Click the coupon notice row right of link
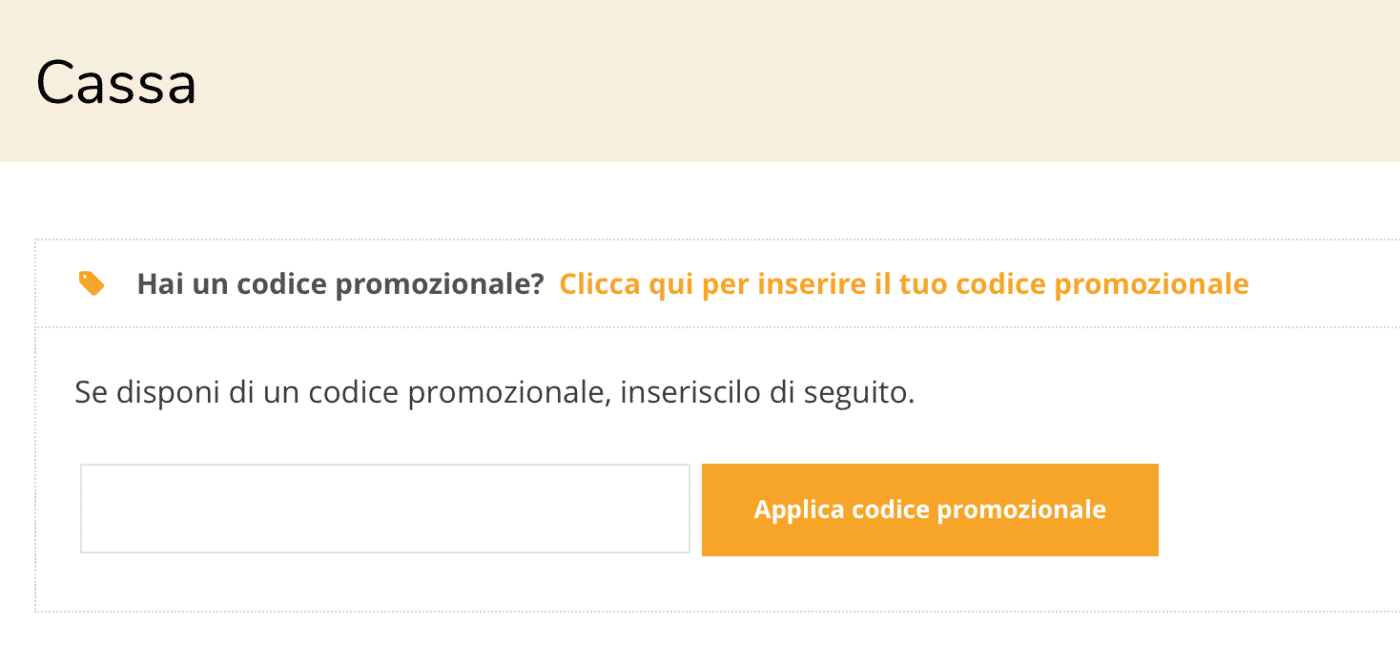 [x=1320, y=284]
